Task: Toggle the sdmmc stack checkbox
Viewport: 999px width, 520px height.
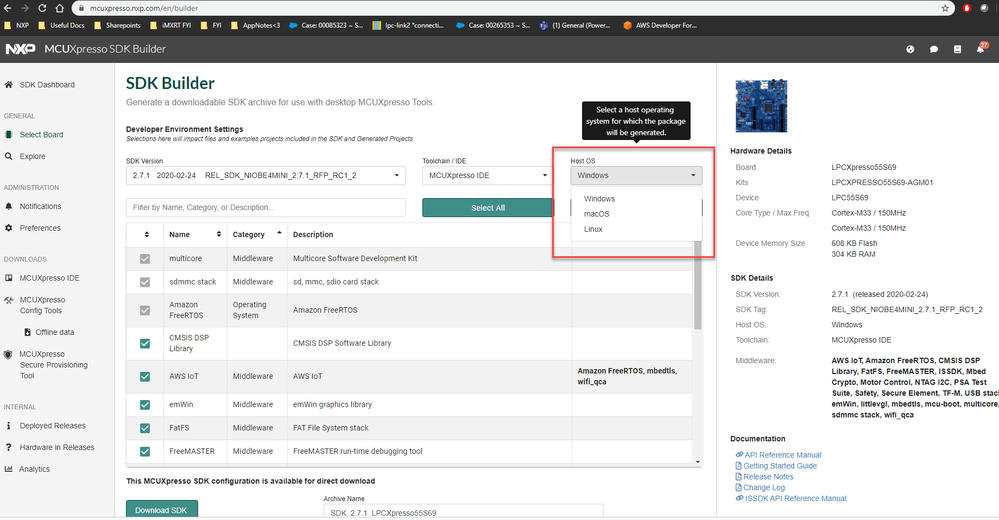Action: 145,282
